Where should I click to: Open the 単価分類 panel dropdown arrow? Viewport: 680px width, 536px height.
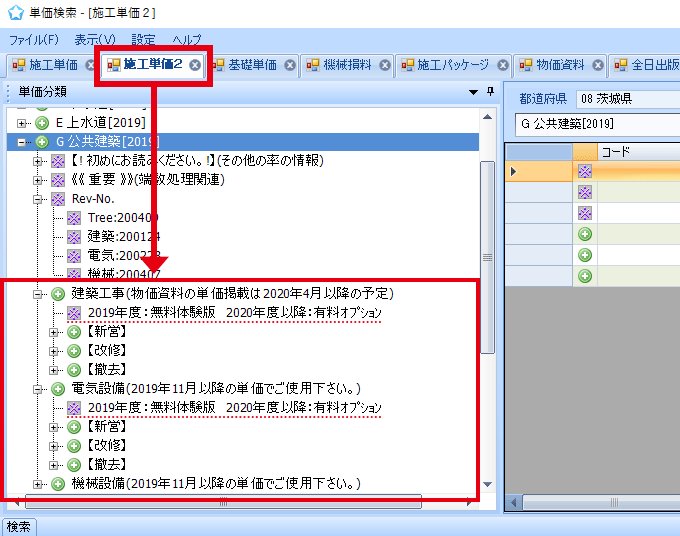[473, 92]
